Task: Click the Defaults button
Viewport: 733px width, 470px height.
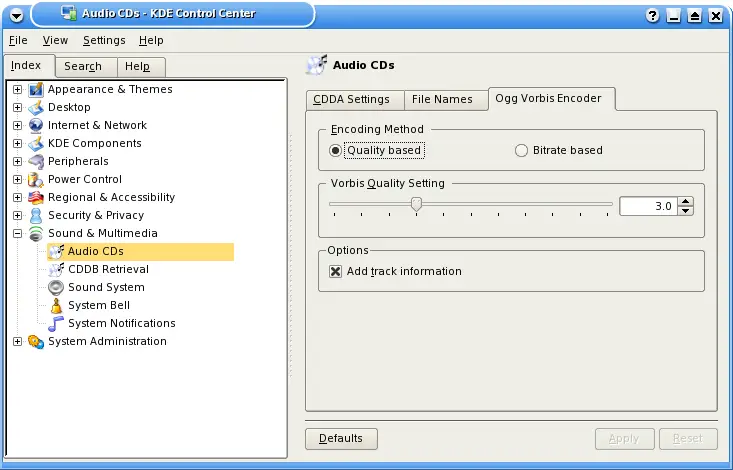Action: pos(341,438)
